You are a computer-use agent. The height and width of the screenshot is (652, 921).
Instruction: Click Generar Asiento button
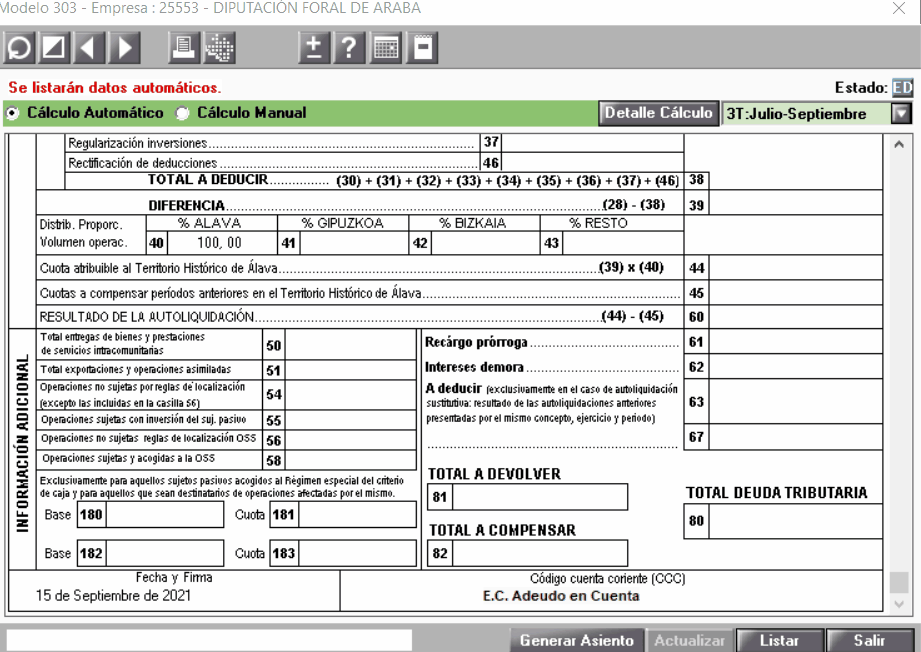tap(576, 640)
